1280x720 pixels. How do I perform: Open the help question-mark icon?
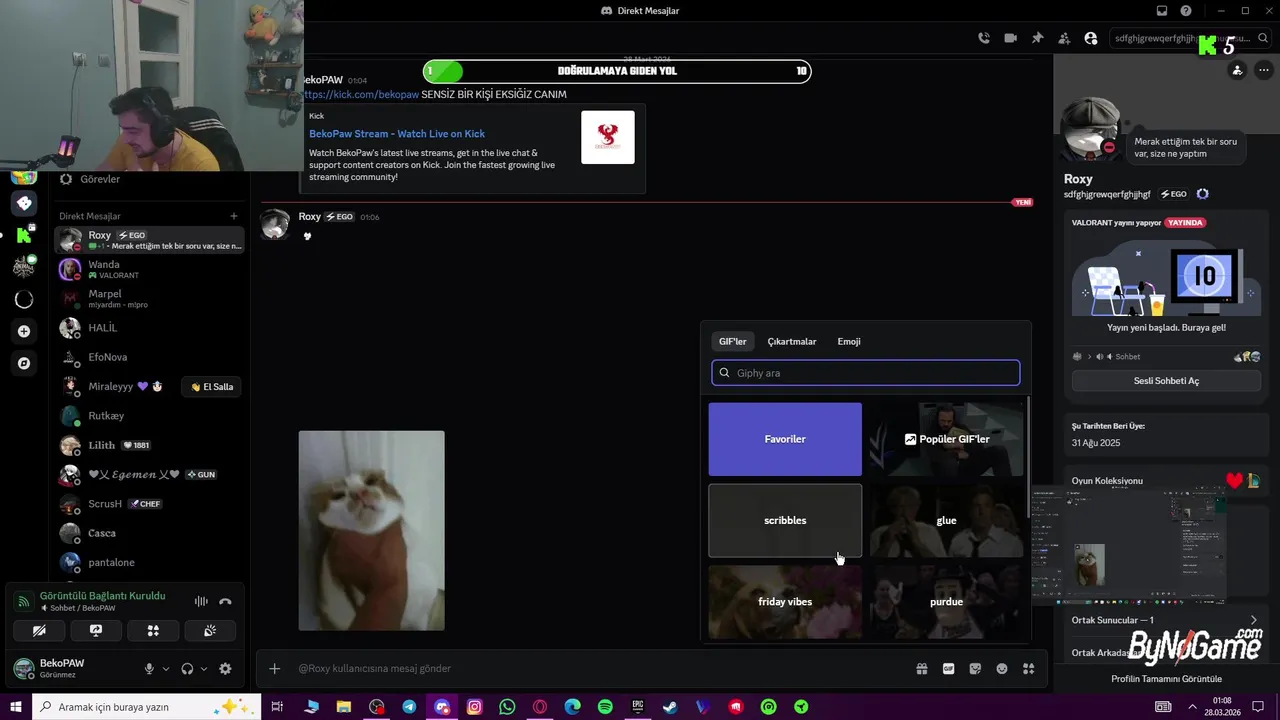click(1186, 11)
